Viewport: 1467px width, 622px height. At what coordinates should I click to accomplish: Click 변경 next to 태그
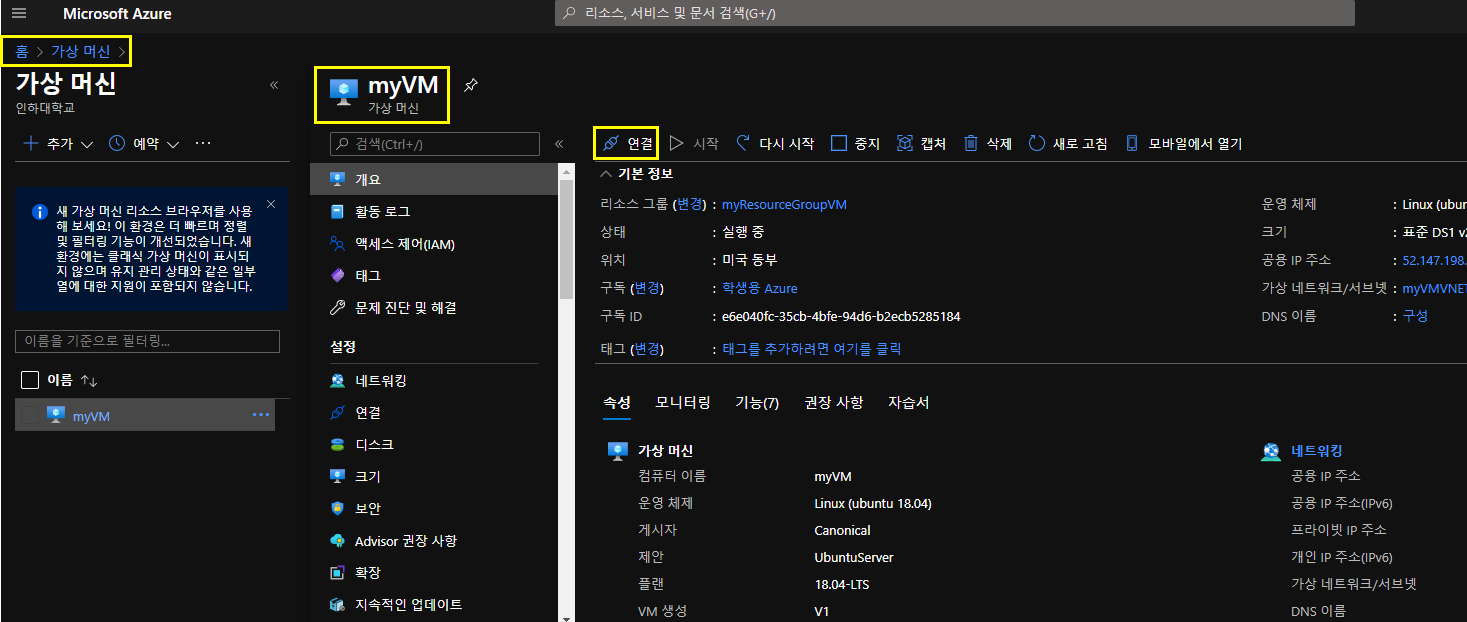[647, 349]
